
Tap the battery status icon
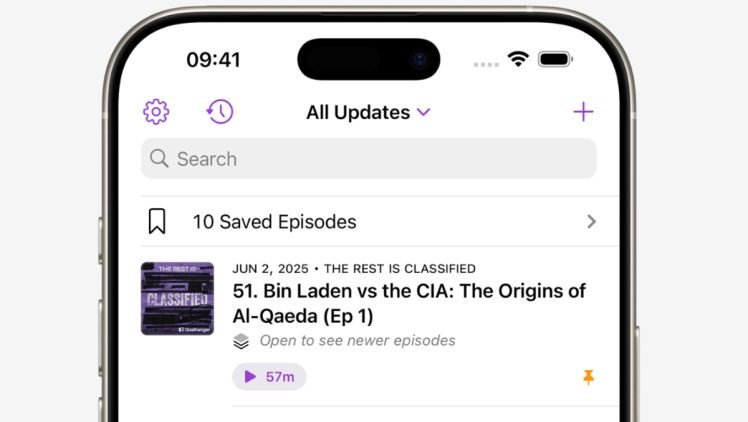click(555, 59)
